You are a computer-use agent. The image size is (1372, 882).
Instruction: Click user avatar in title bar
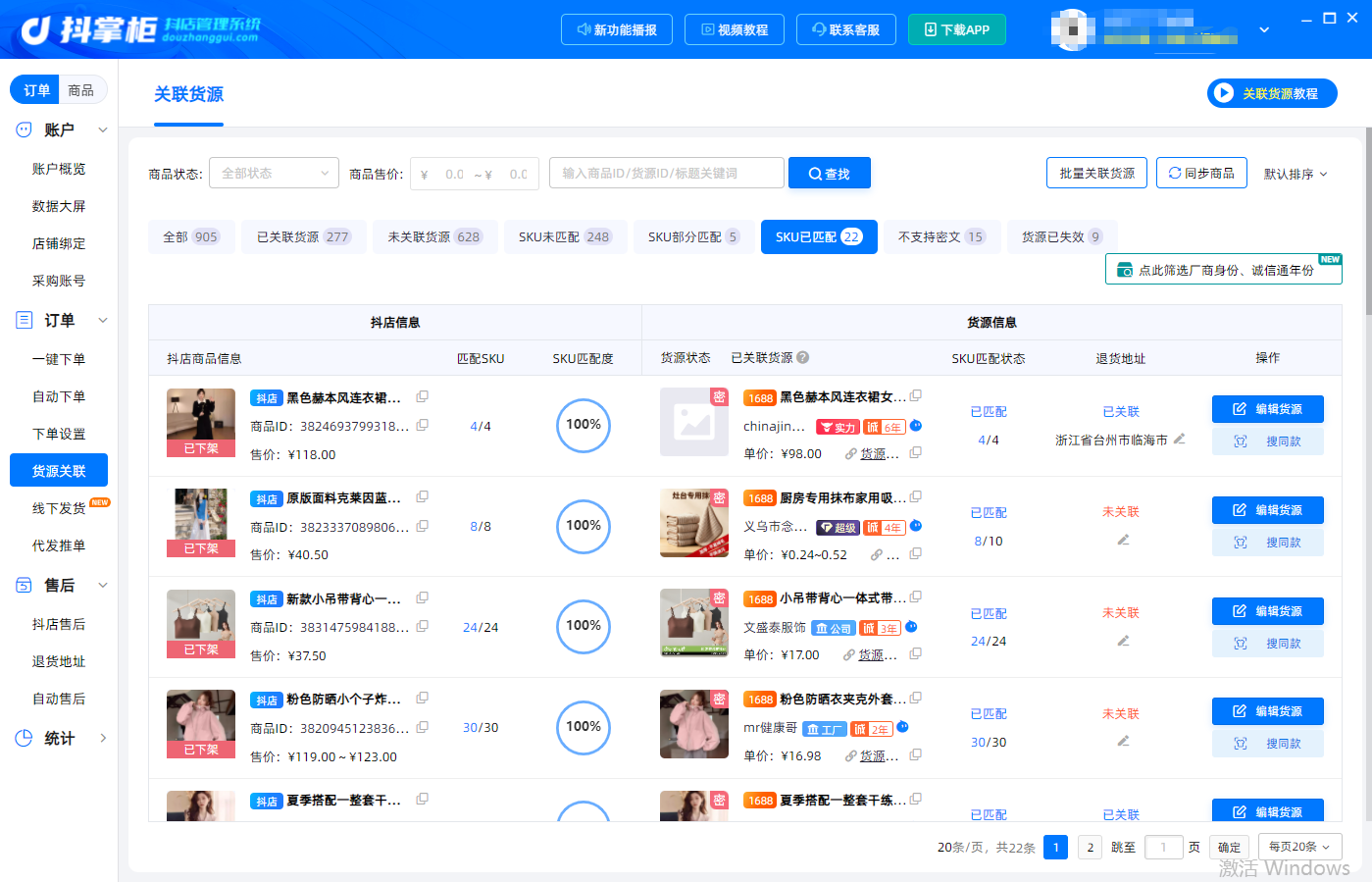tap(1073, 29)
